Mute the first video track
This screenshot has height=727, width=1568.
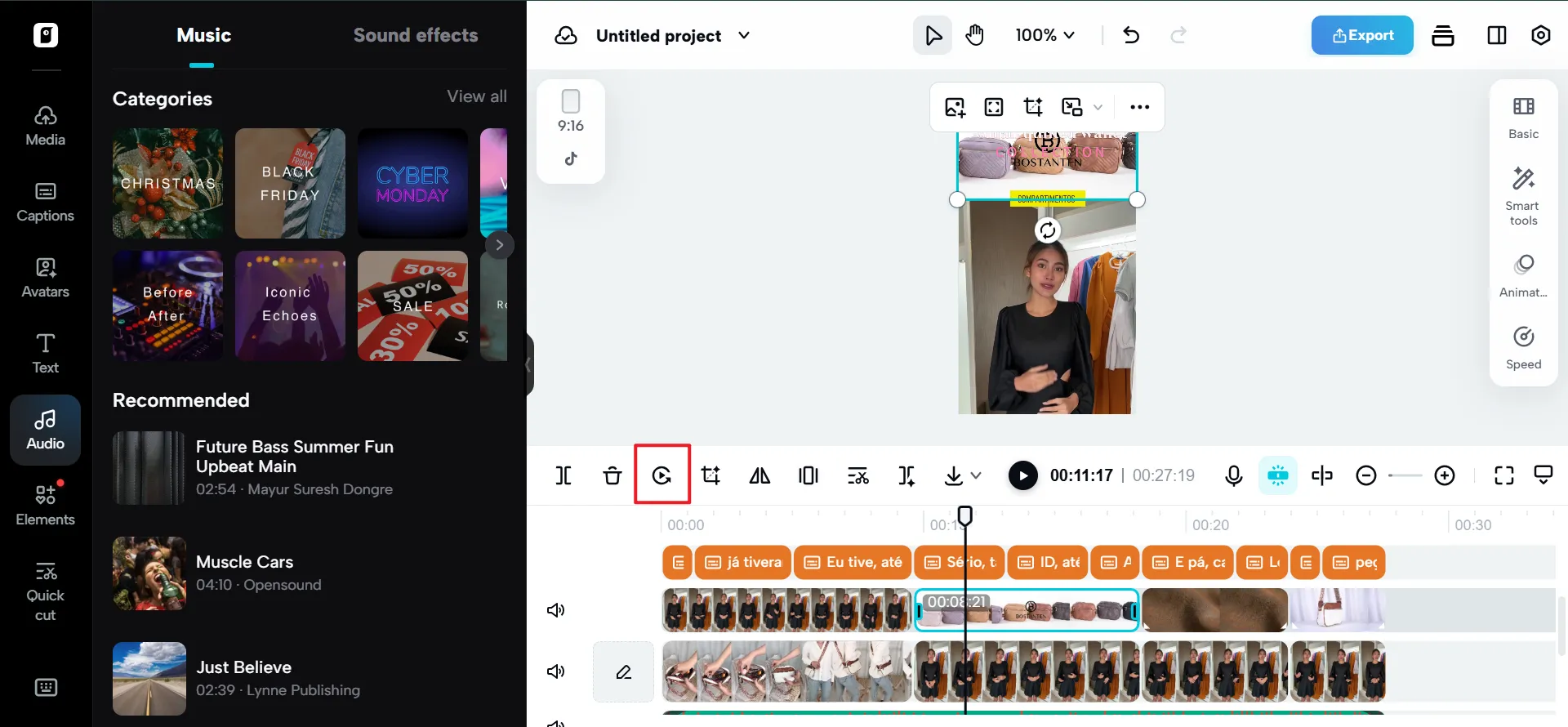point(556,610)
